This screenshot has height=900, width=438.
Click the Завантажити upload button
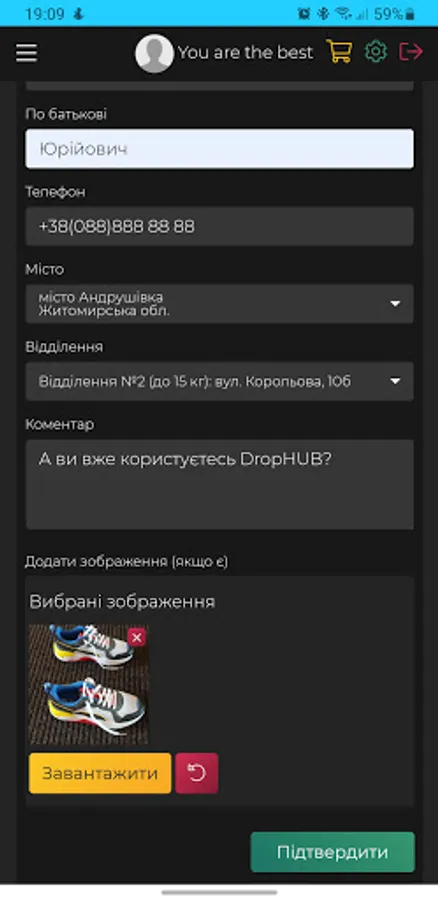(100, 773)
